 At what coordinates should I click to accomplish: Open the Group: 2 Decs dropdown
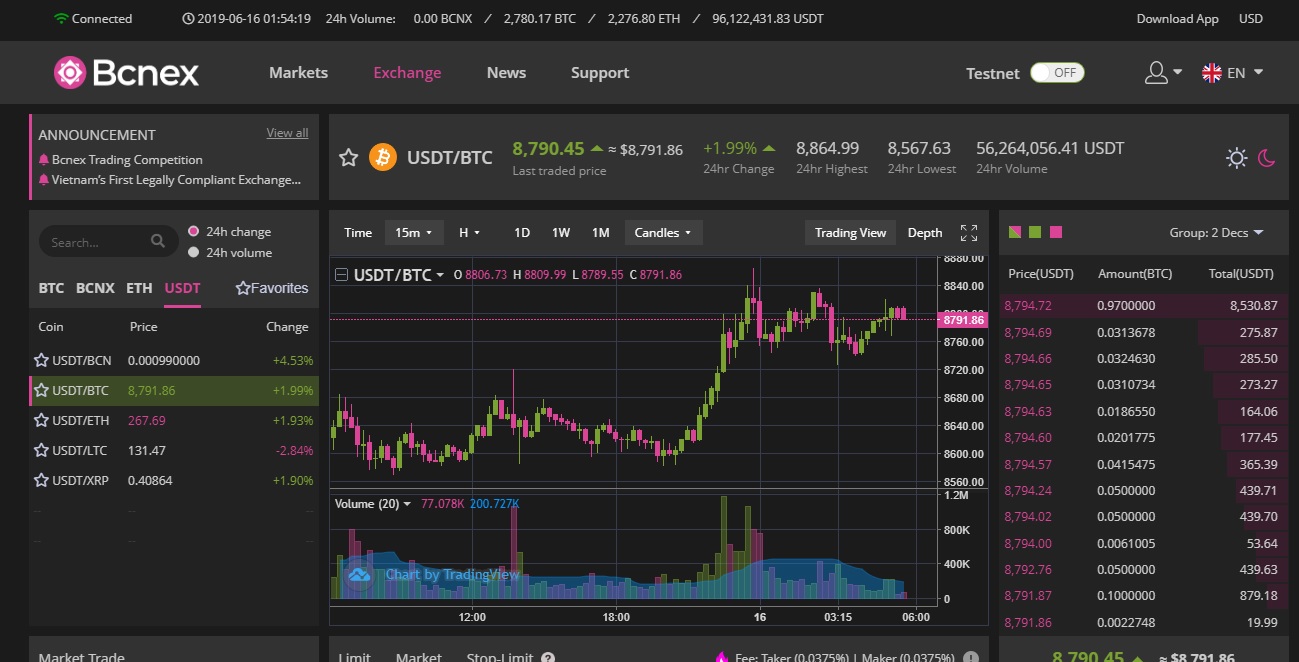click(1216, 232)
